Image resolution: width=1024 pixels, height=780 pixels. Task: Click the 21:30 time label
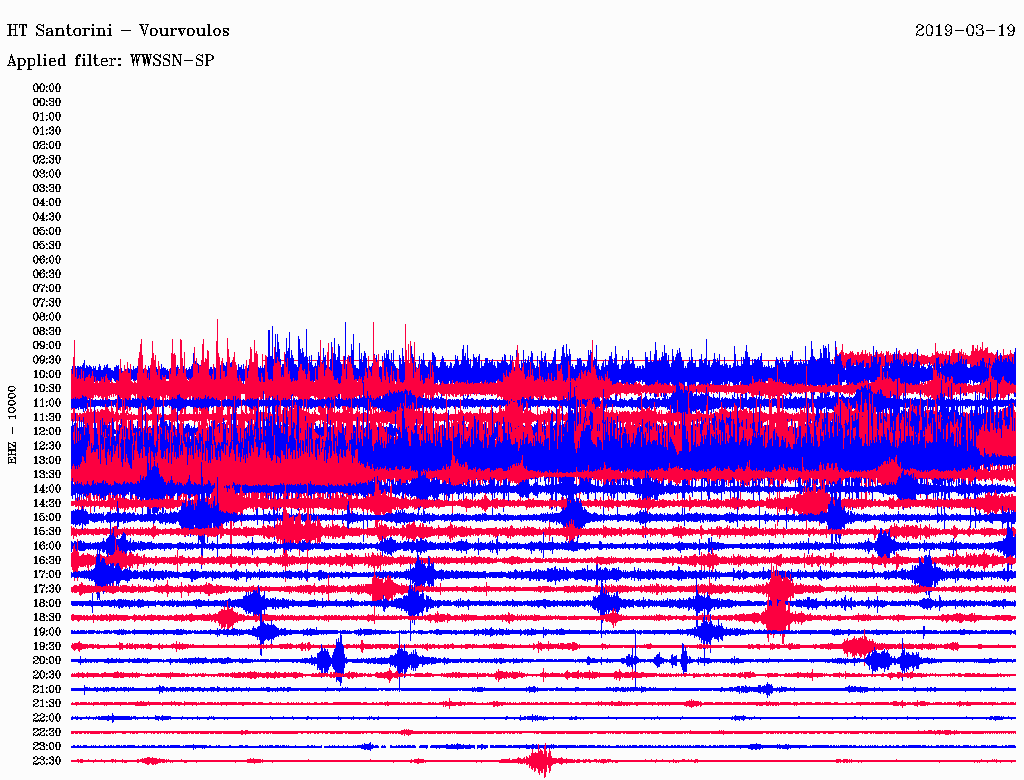pyautogui.click(x=47, y=704)
